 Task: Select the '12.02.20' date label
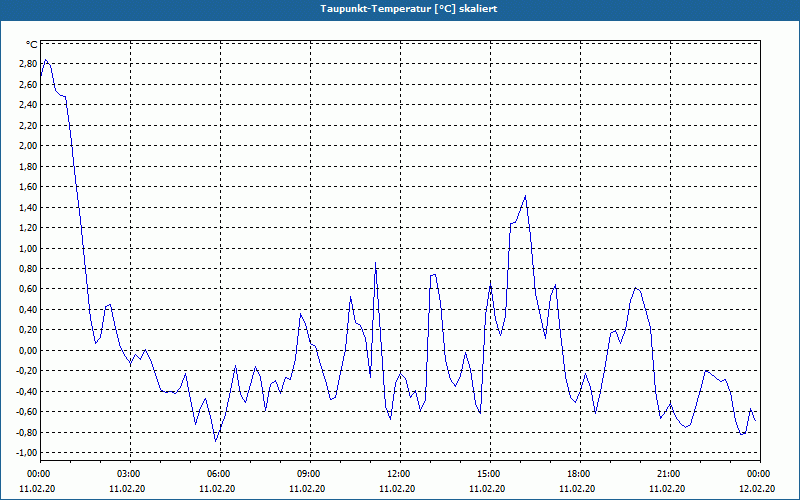757,489
